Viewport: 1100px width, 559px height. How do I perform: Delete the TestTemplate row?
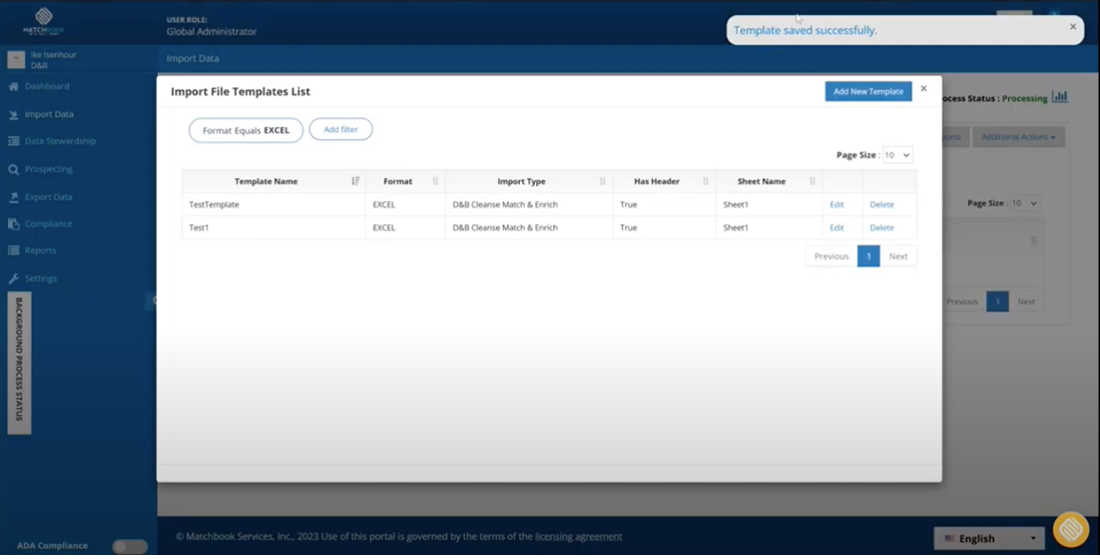(x=882, y=205)
